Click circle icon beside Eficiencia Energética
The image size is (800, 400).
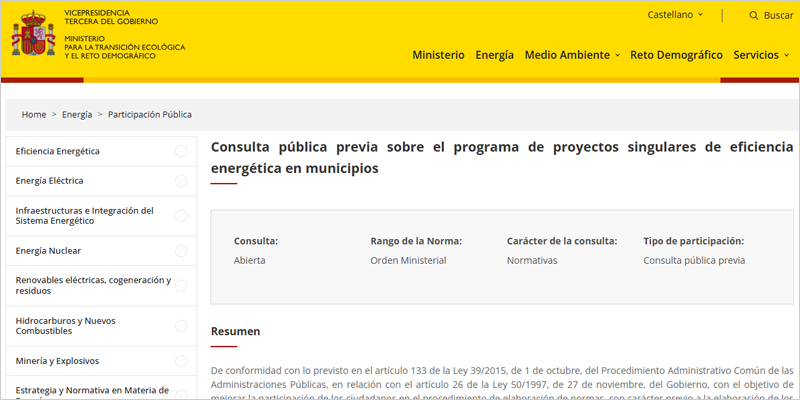pos(181,151)
